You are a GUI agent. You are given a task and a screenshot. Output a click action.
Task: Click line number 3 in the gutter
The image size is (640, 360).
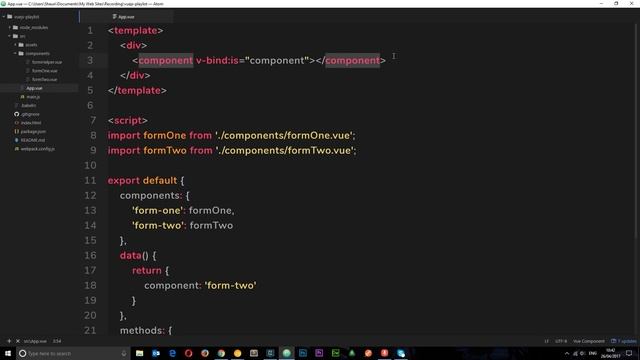(x=90, y=60)
